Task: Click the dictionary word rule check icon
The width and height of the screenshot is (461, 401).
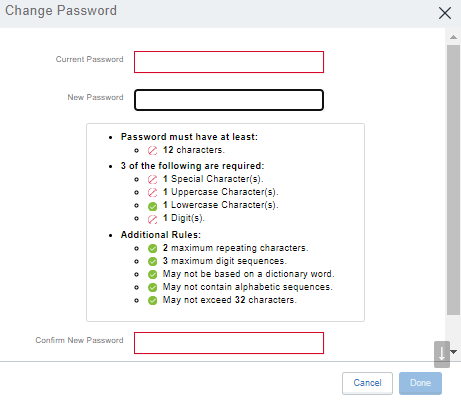Action: pos(152,274)
